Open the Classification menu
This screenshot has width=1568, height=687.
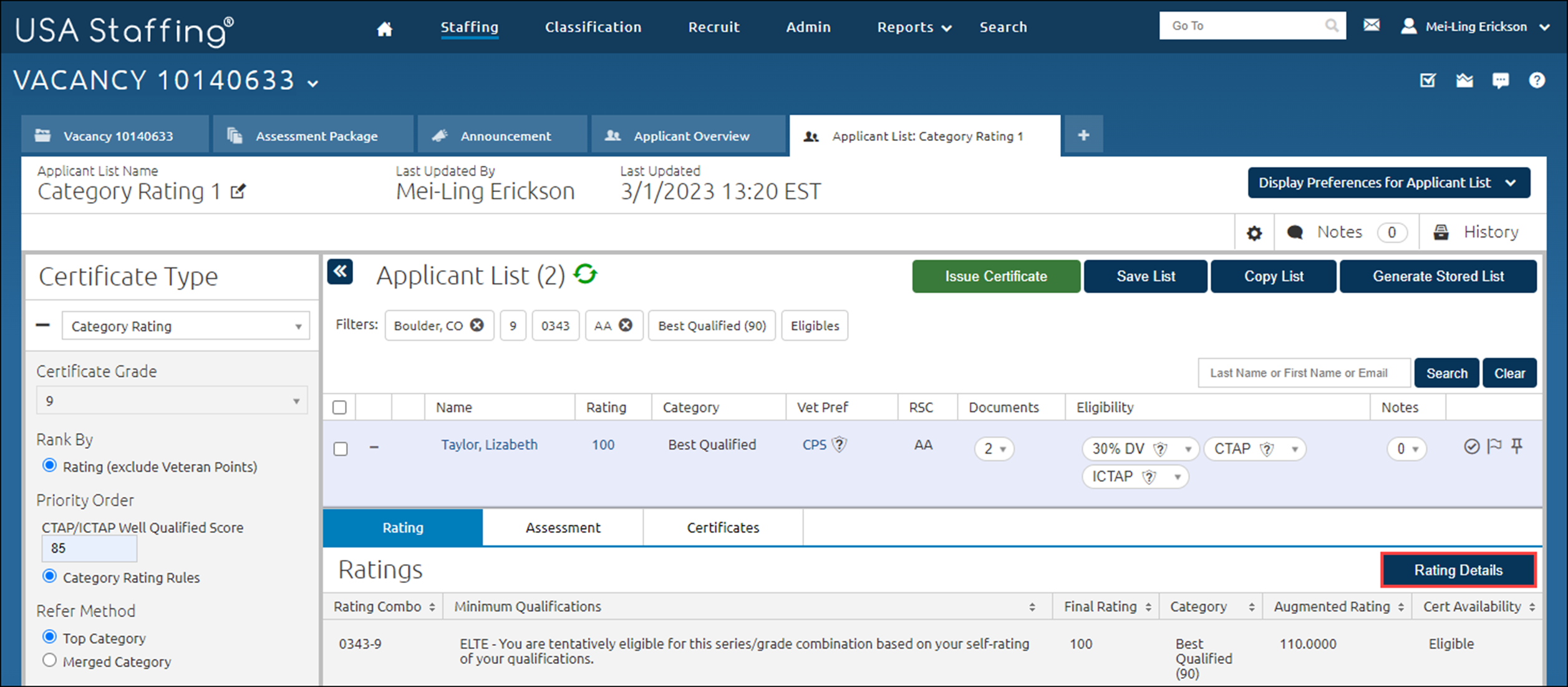point(593,27)
